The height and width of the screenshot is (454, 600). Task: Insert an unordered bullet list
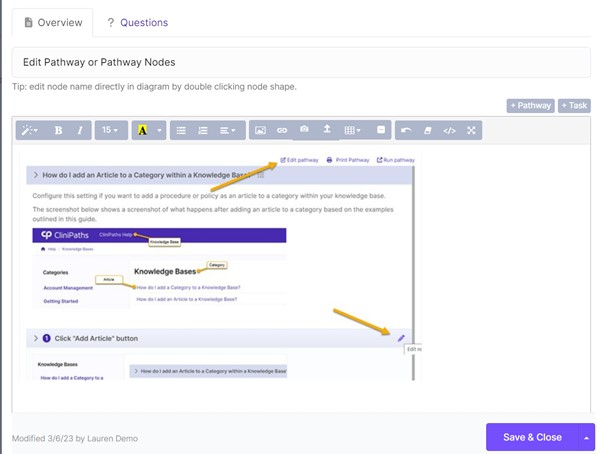tap(181, 130)
